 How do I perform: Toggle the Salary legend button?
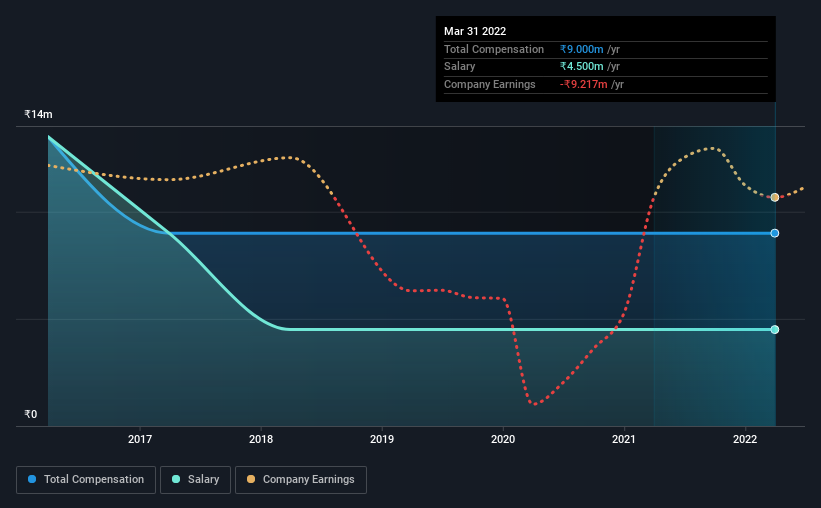point(195,480)
